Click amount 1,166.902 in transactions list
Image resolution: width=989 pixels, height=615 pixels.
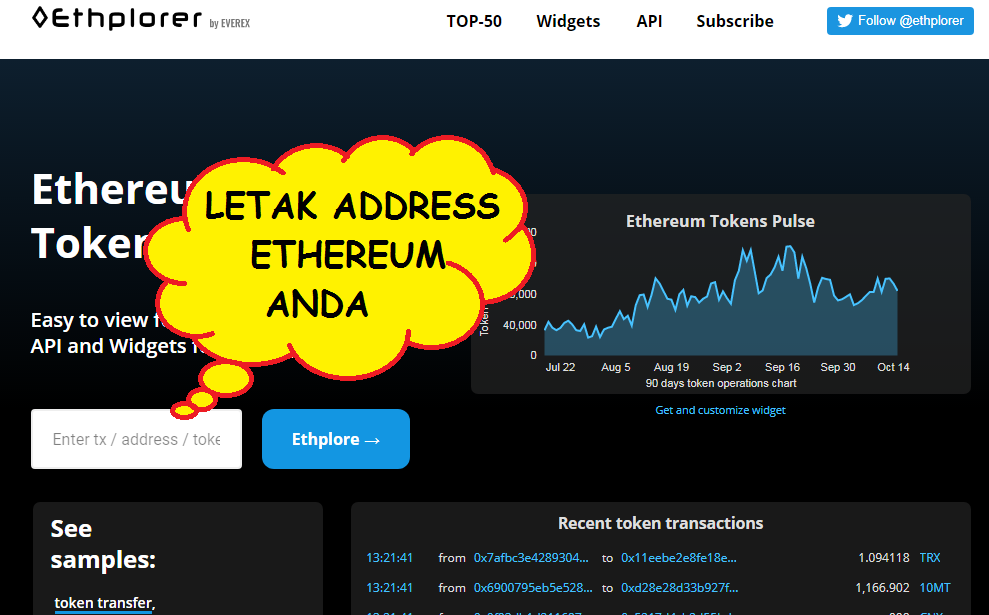pyautogui.click(x=882, y=588)
